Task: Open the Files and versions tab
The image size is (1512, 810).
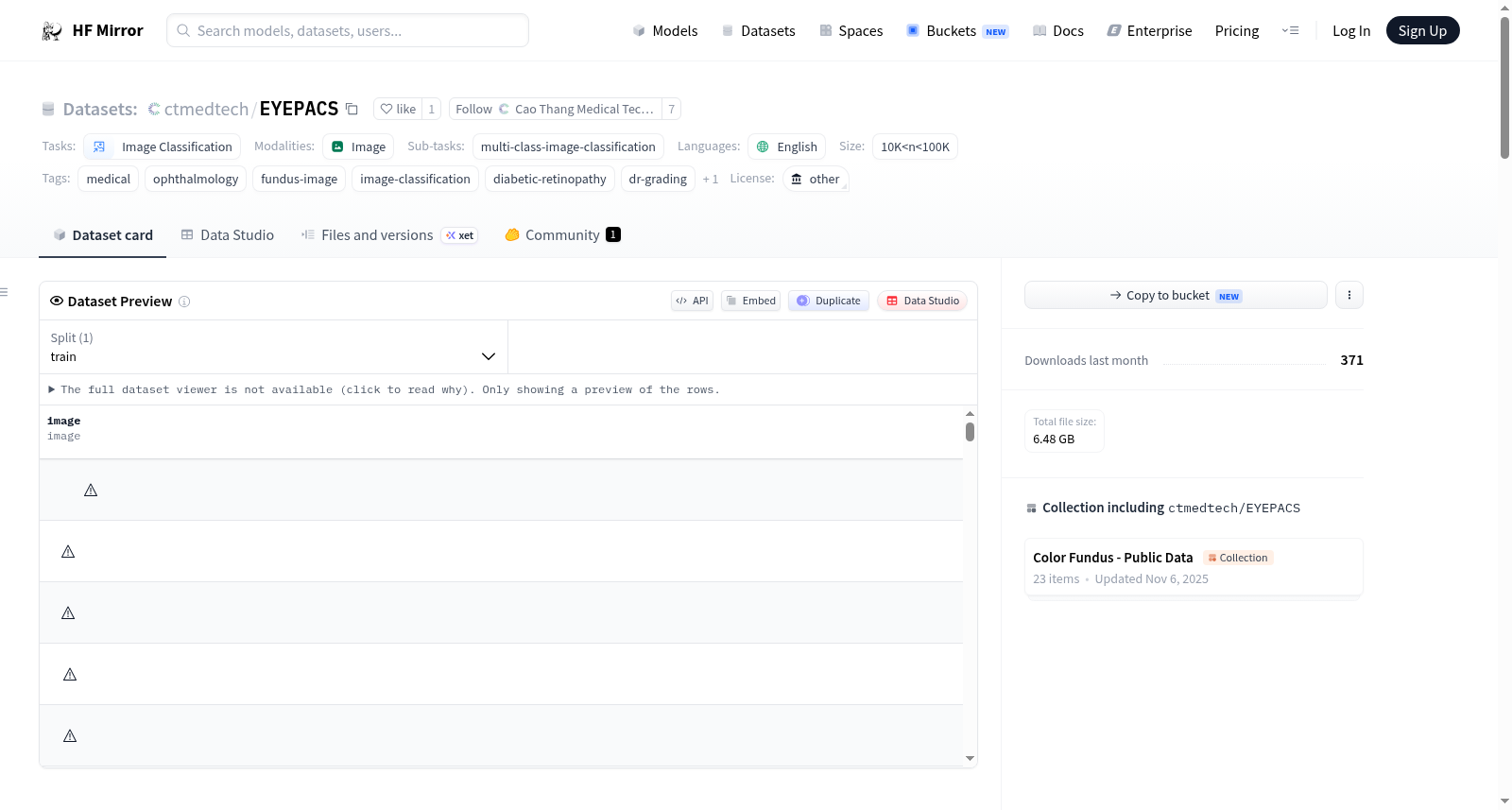Action: coord(389,235)
